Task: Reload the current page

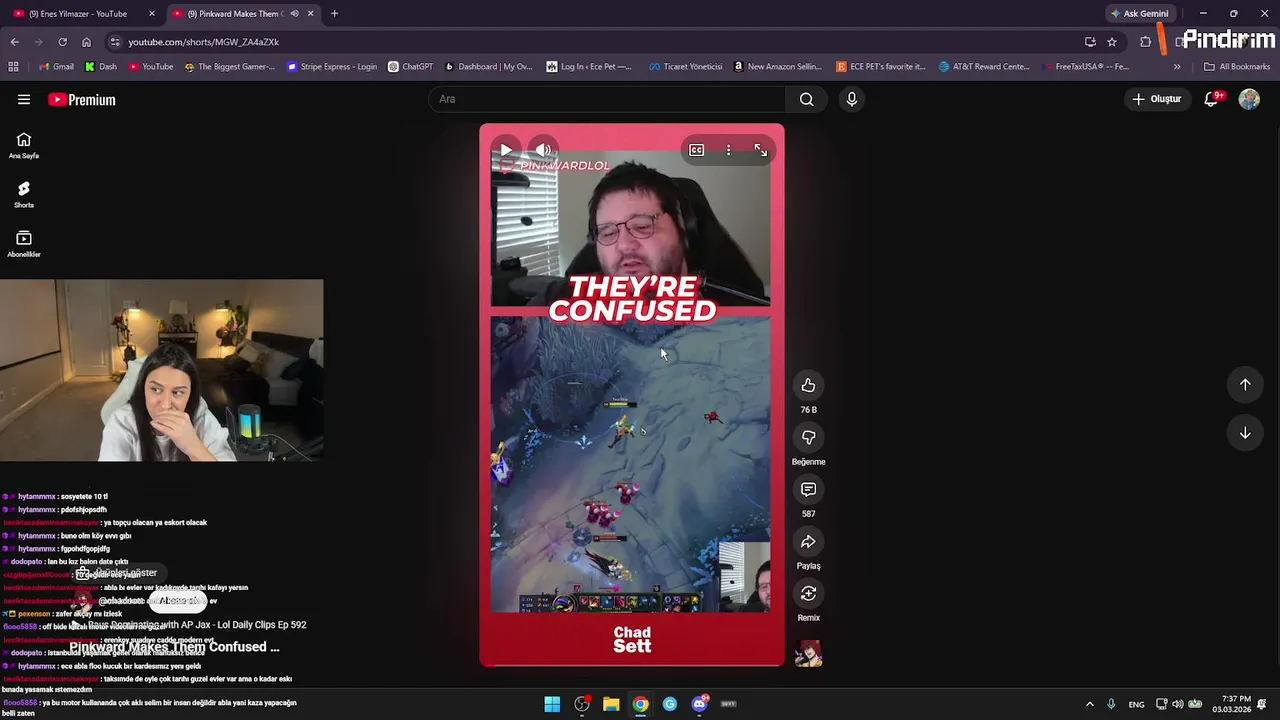Action: tap(62, 42)
